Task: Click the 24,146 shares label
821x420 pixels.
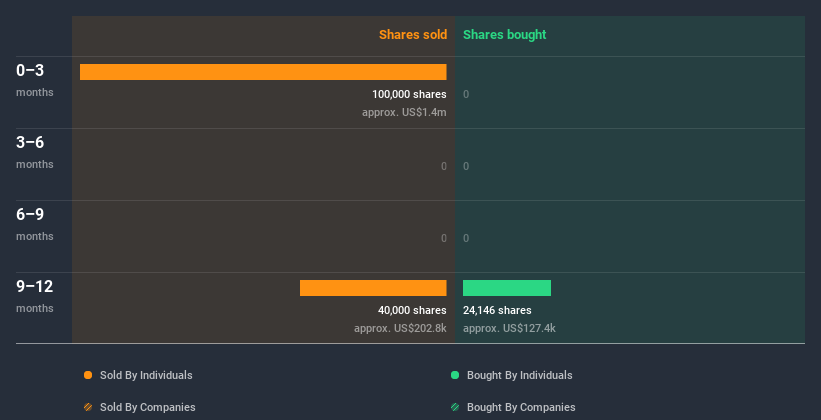Action: (497, 310)
